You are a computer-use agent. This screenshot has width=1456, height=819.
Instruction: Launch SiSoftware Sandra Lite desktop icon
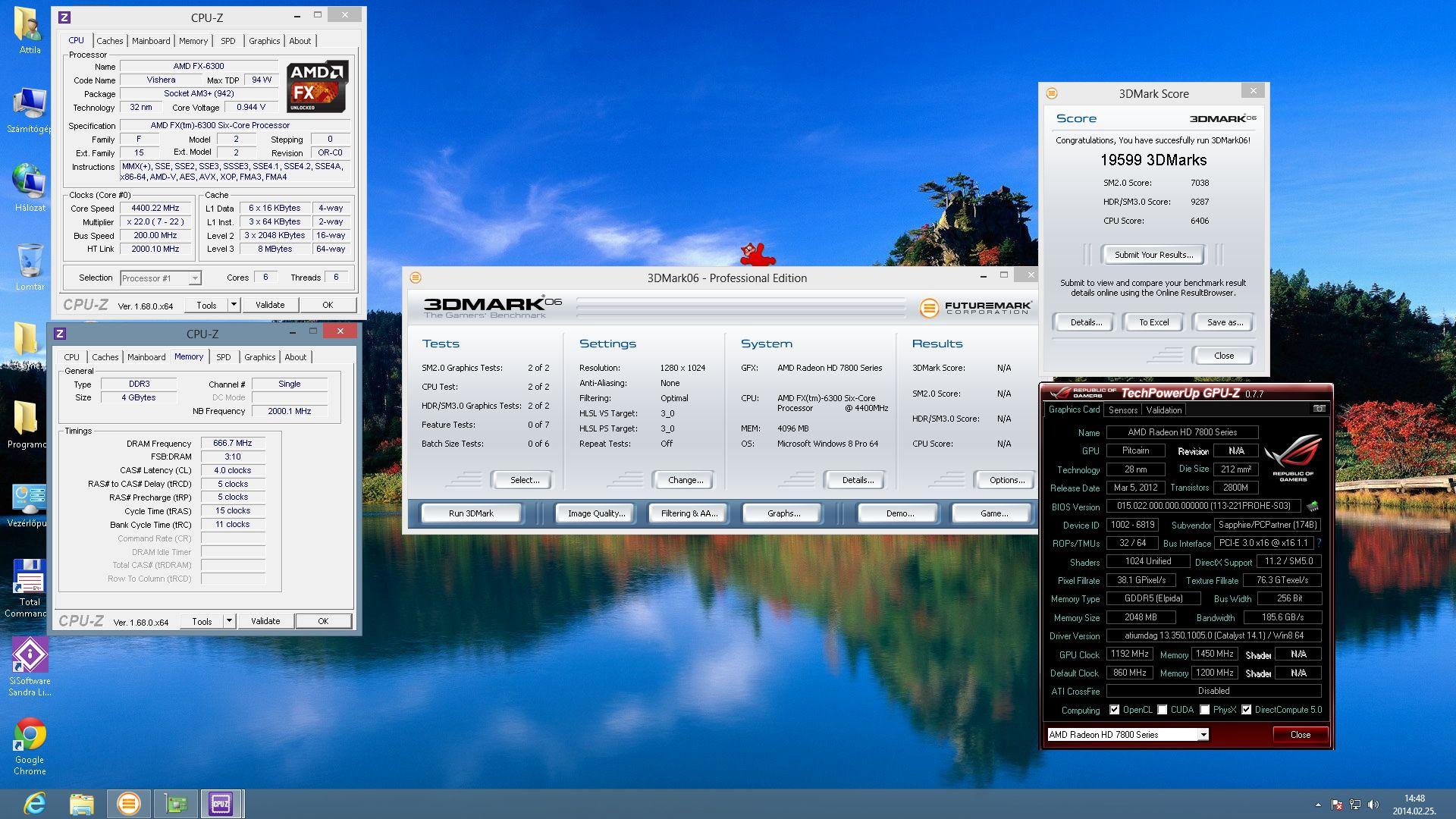30,667
